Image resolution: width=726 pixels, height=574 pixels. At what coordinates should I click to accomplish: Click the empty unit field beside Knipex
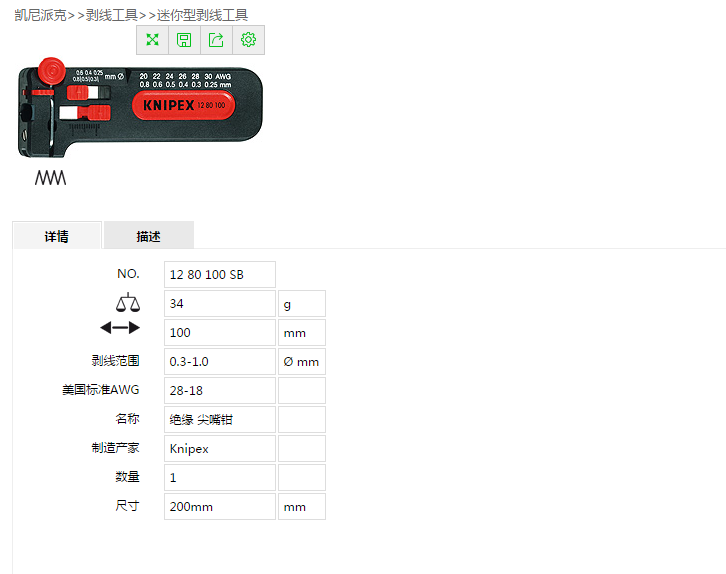coord(302,448)
